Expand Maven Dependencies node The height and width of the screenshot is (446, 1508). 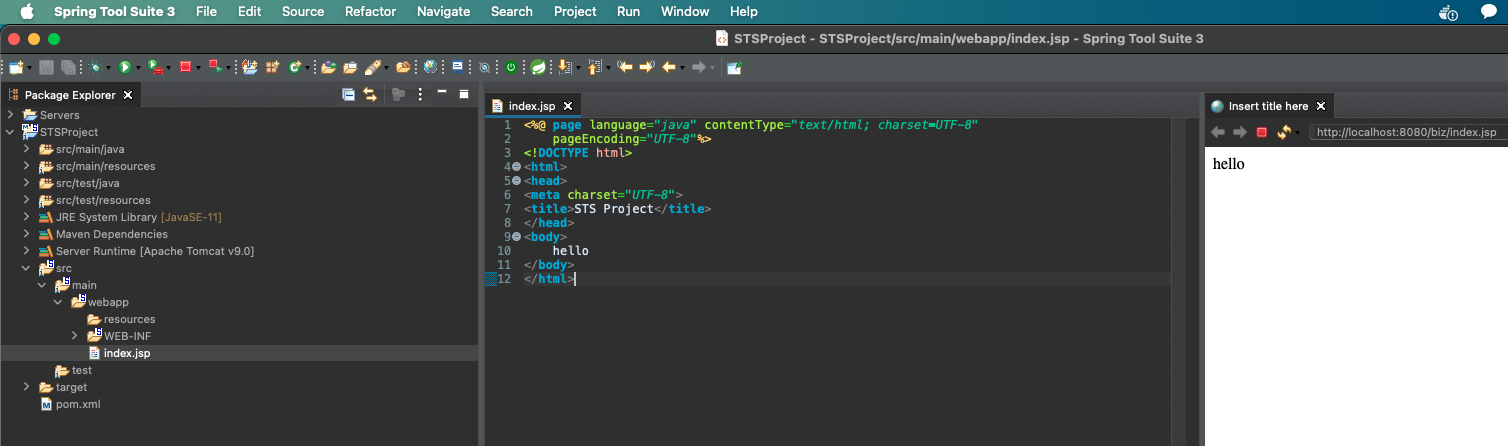27,234
